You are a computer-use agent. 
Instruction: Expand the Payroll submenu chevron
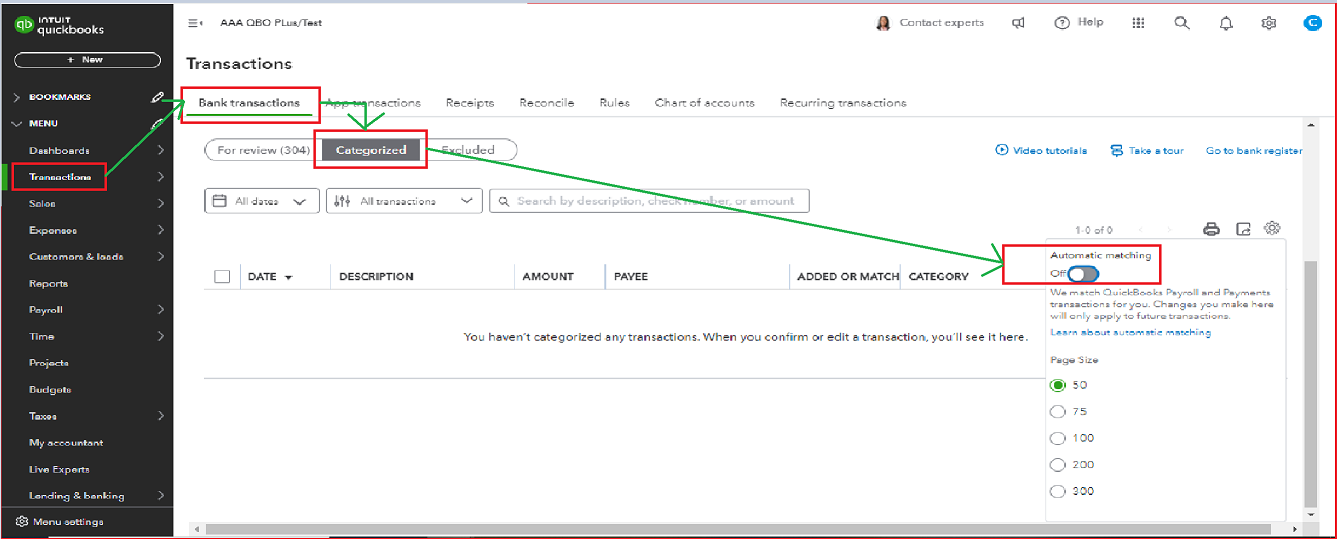click(161, 310)
